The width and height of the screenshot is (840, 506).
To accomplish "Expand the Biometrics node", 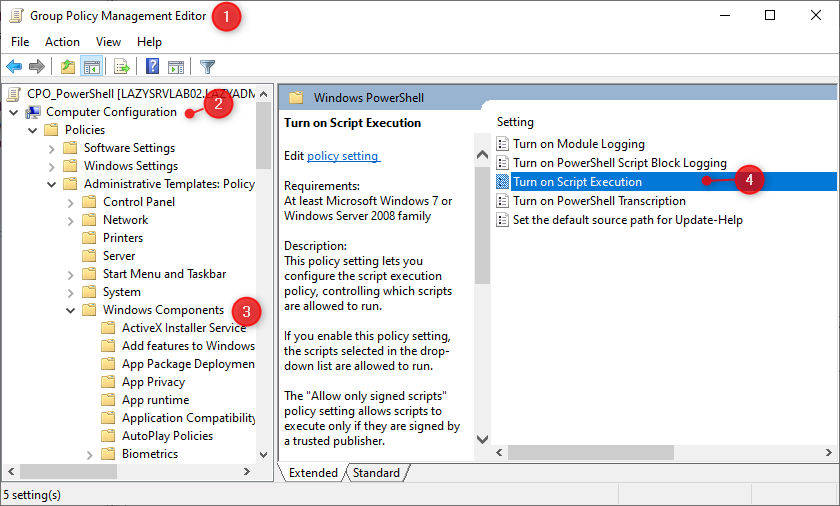I will tap(90, 455).
